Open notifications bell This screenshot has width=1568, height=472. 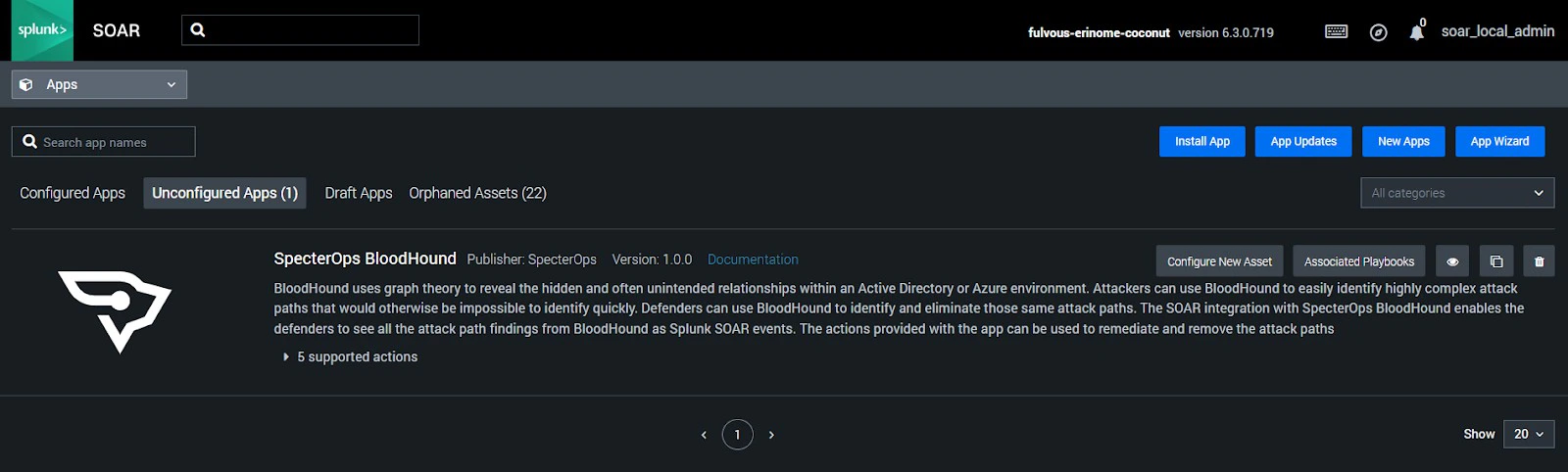coord(1416,32)
